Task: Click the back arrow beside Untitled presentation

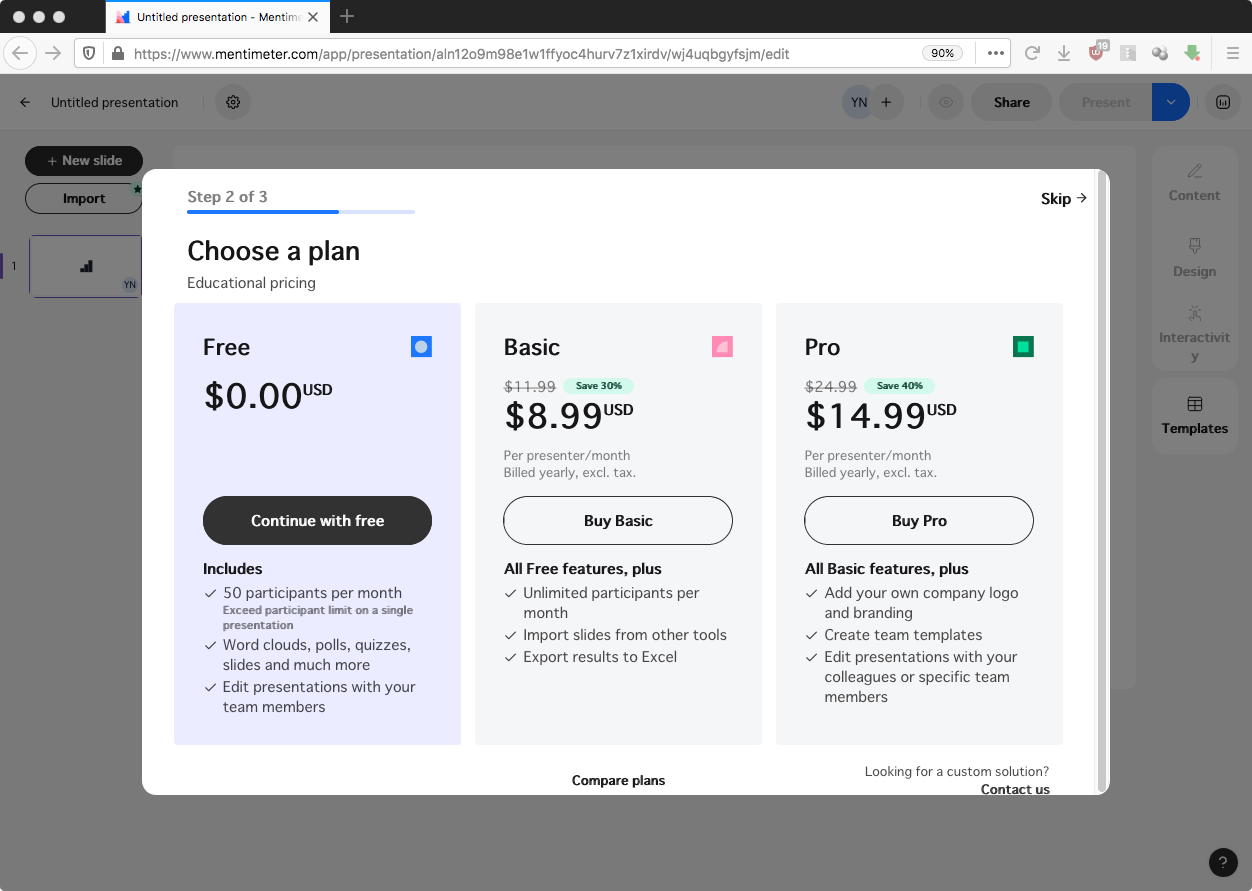Action: click(26, 102)
